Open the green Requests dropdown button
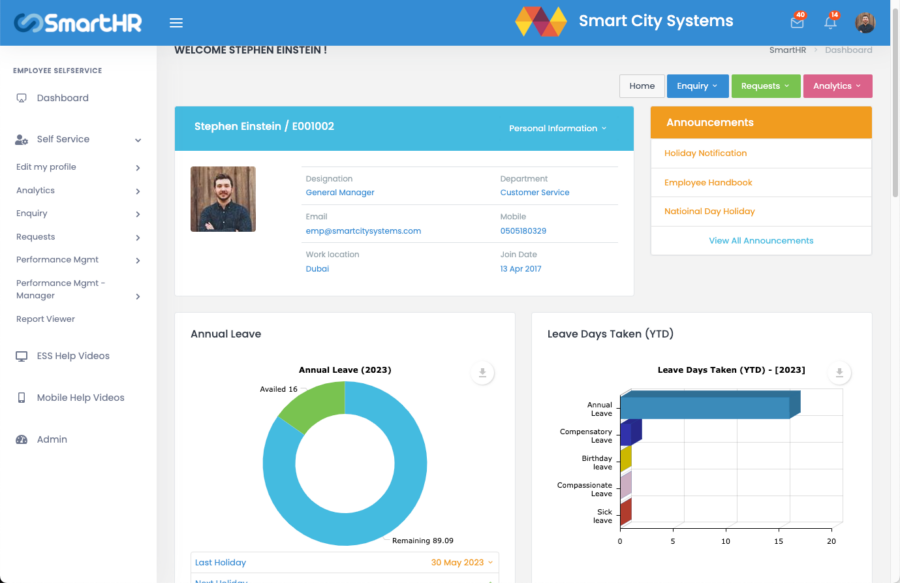Screen dimensions: 900x583 pyautogui.click(x=766, y=86)
